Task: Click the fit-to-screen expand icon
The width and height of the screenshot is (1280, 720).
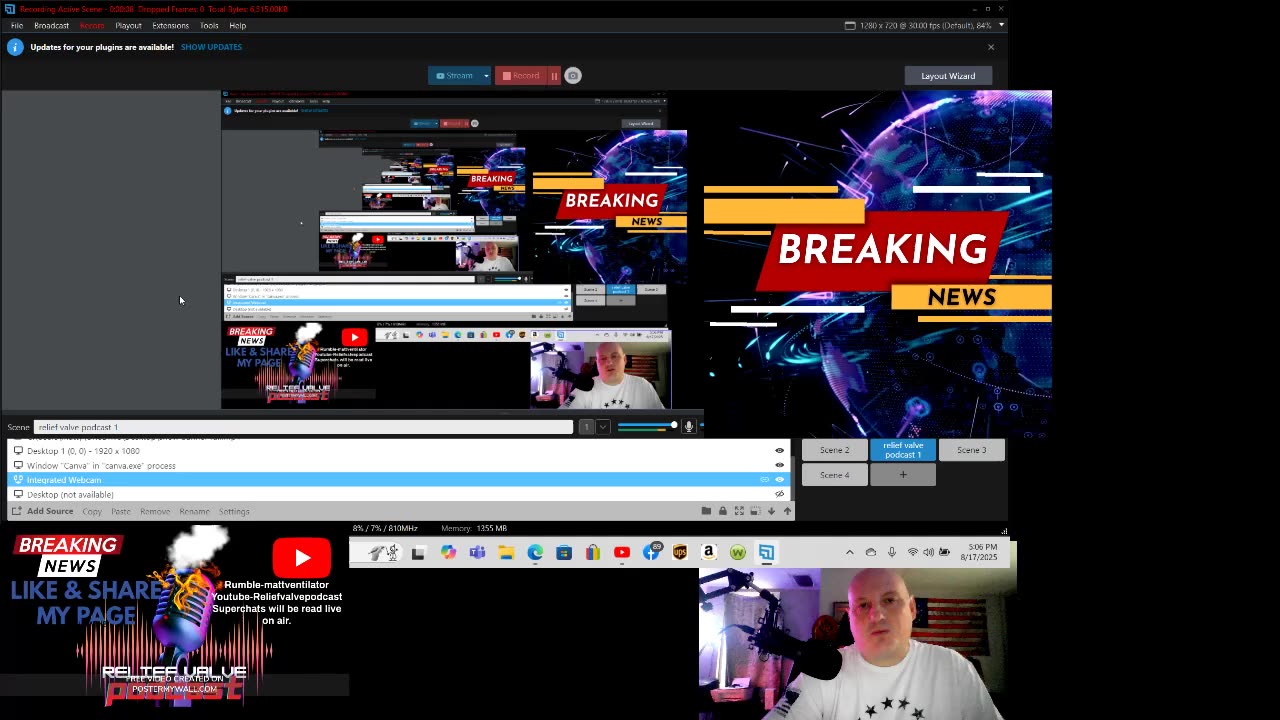Action: pyautogui.click(x=739, y=511)
